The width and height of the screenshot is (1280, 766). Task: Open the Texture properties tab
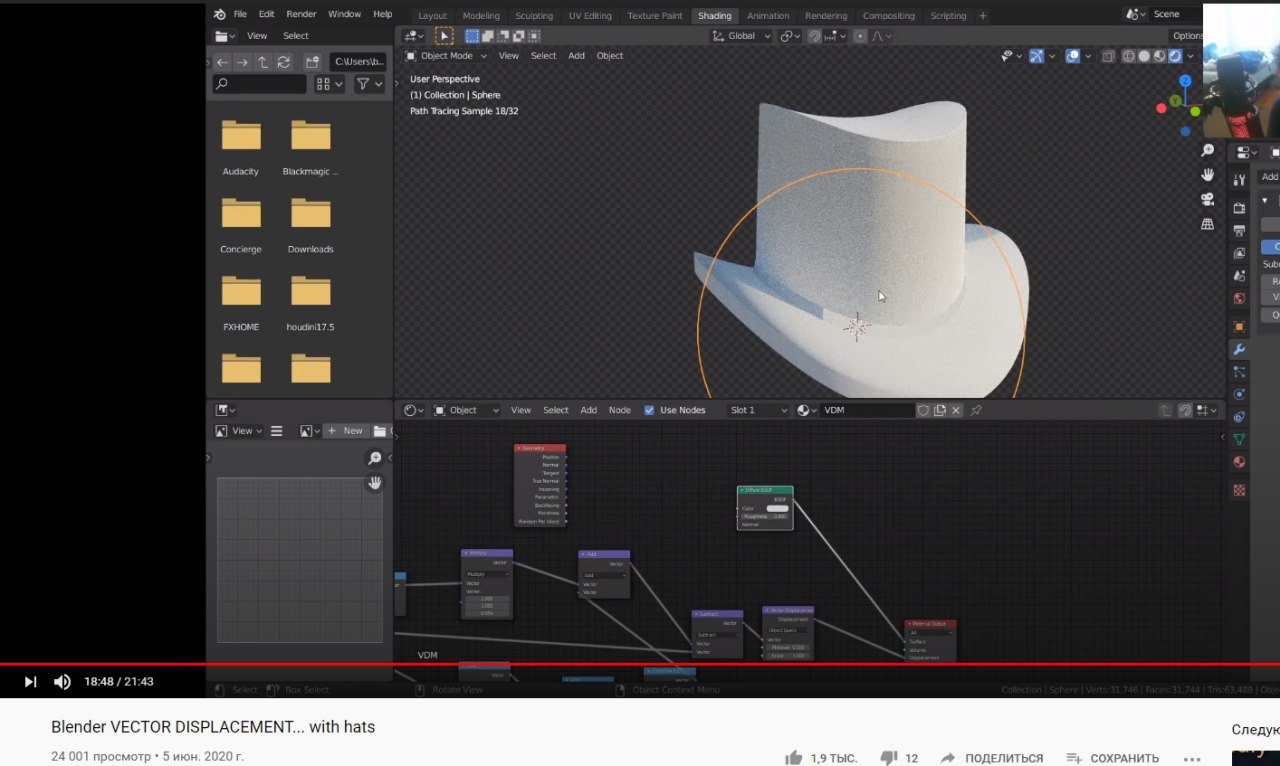1239,490
